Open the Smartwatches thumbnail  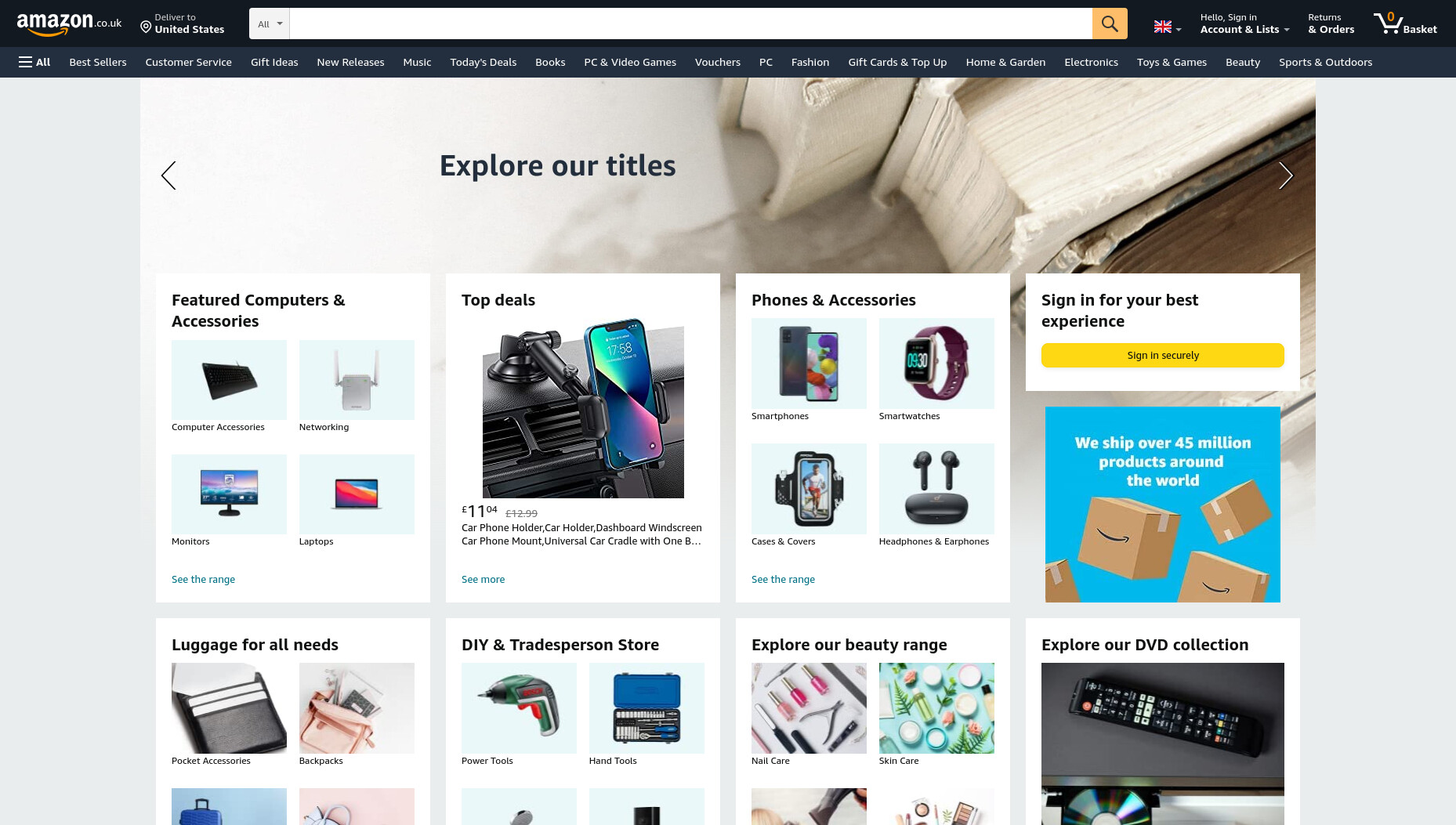tap(936, 364)
